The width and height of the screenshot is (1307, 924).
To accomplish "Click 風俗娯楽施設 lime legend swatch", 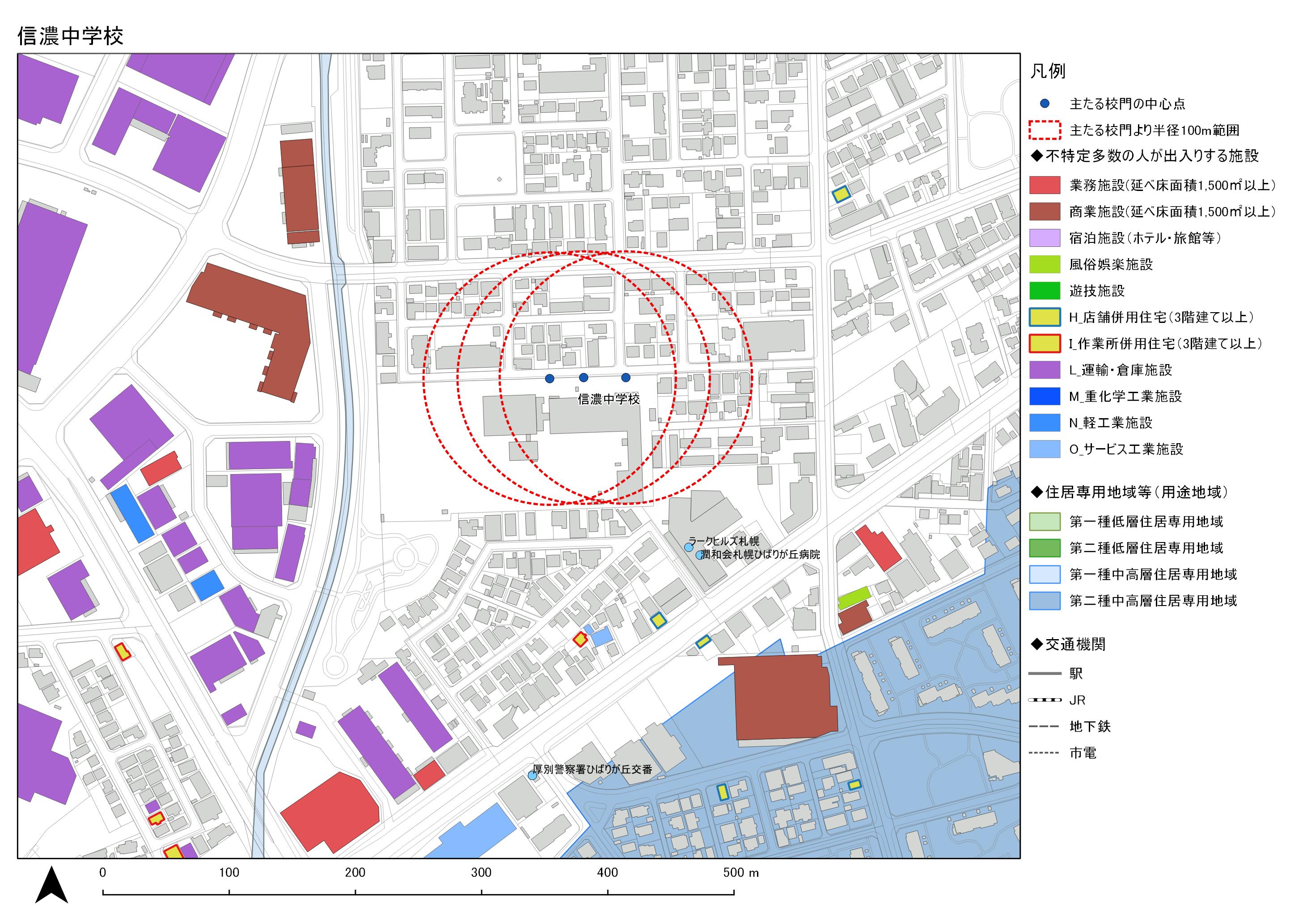I will [x=1045, y=264].
